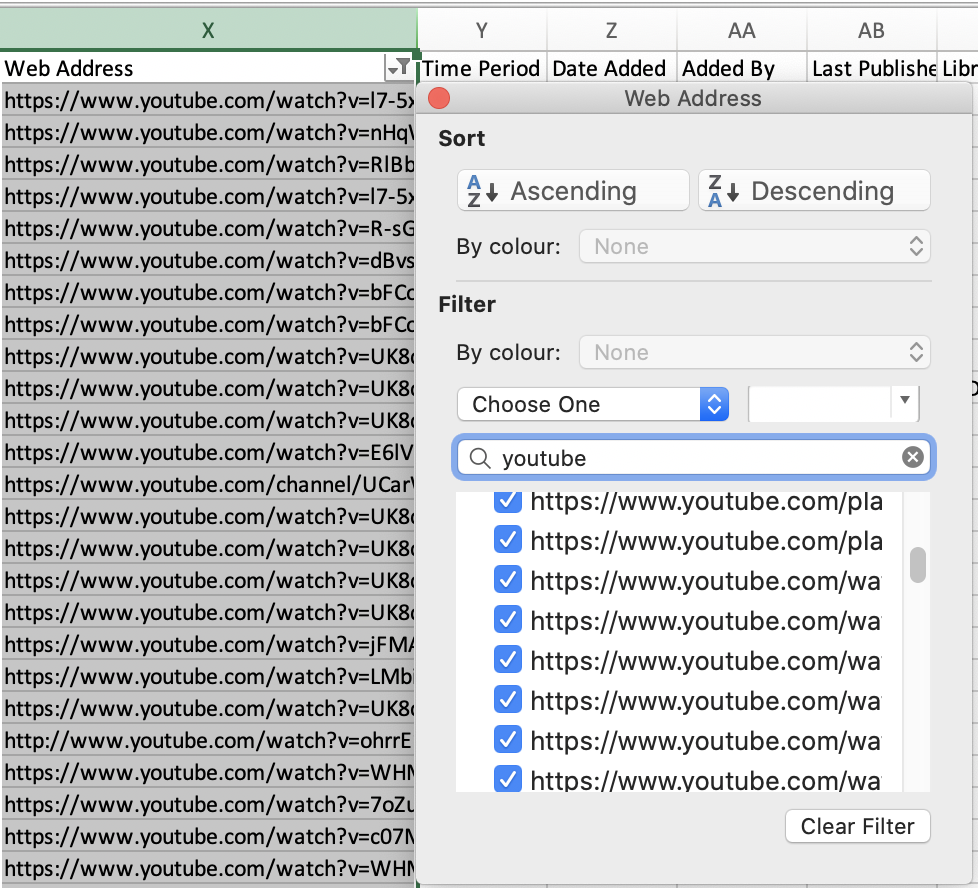Clear the youtube search text with the x icon
The height and width of the screenshot is (888, 978).
point(913,457)
